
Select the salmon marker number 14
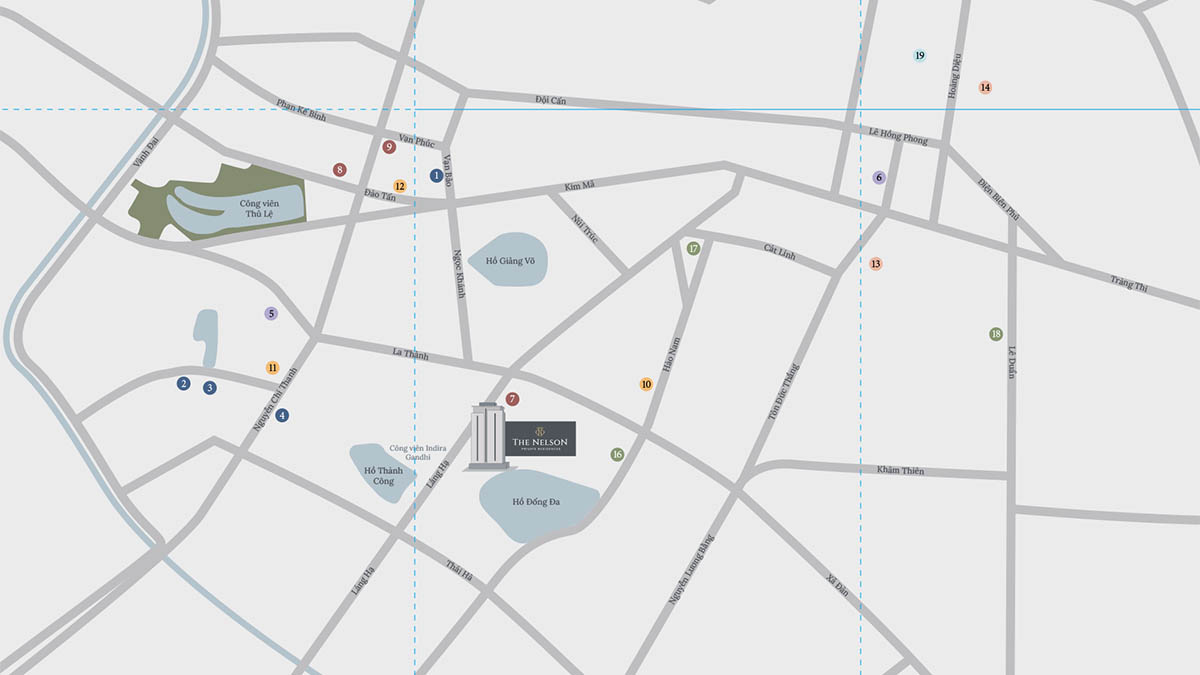click(985, 87)
